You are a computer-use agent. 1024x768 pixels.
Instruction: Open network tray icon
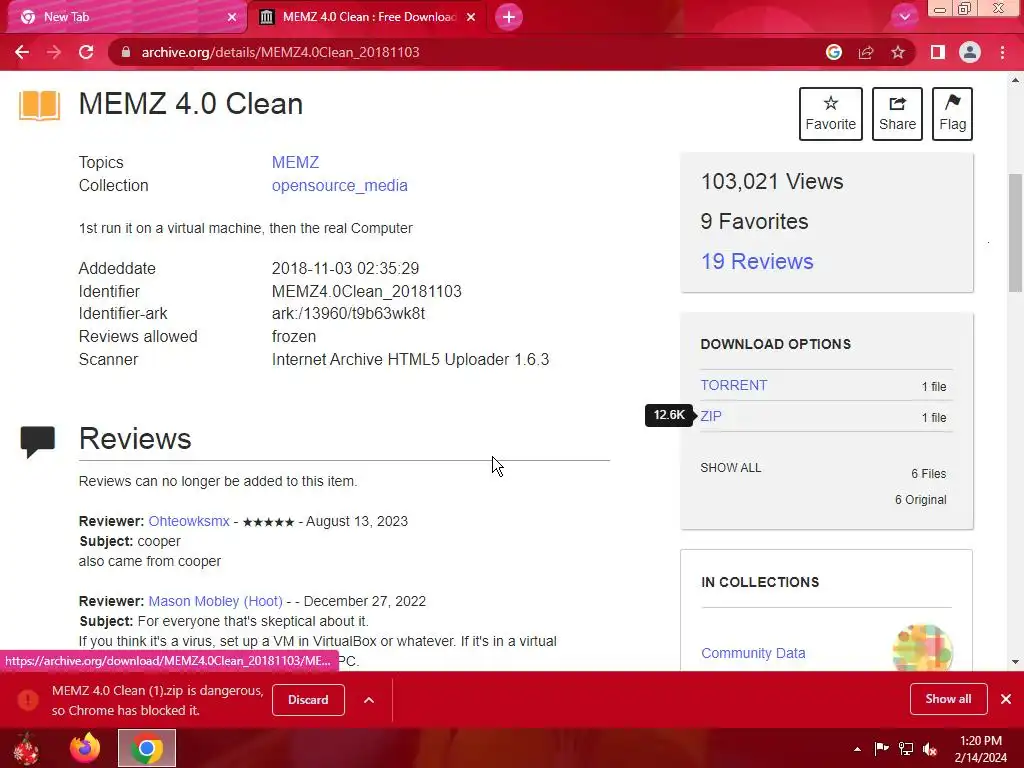[906, 748]
